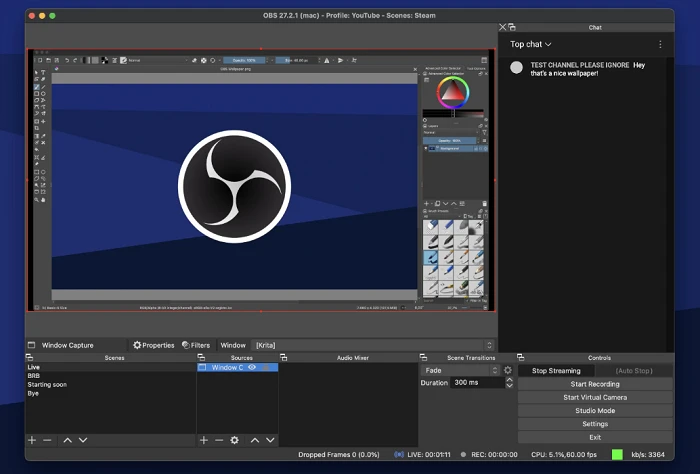The height and width of the screenshot is (474, 700).
Task: Move the scene down in the Scenes list
Action: click(83, 440)
